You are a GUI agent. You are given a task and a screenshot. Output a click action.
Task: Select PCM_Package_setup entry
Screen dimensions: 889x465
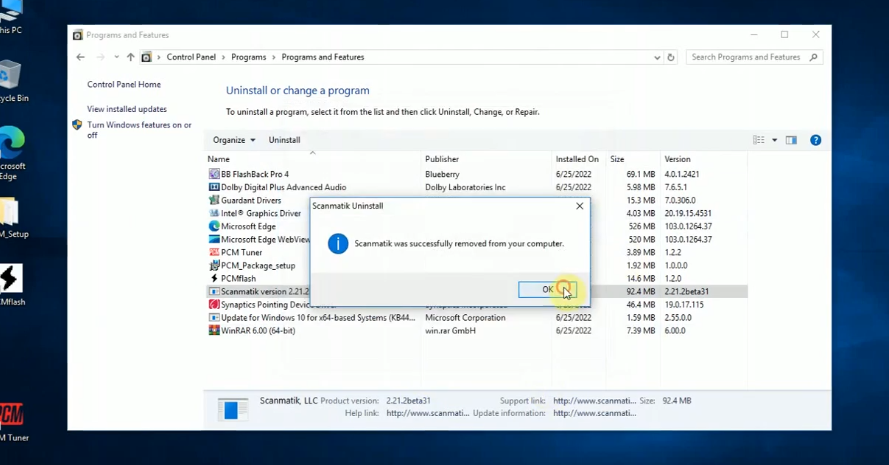pos(257,265)
